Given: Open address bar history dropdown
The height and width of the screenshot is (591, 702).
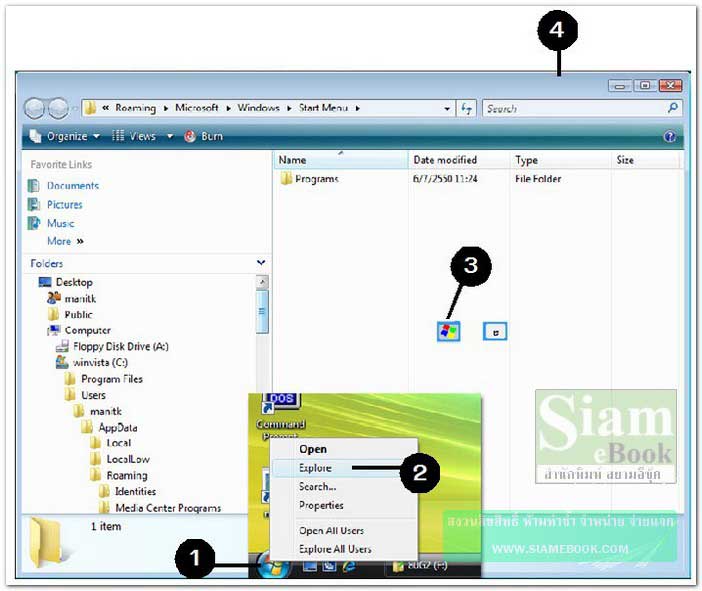Looking at the screenshot, I should [x=446, y=108].
